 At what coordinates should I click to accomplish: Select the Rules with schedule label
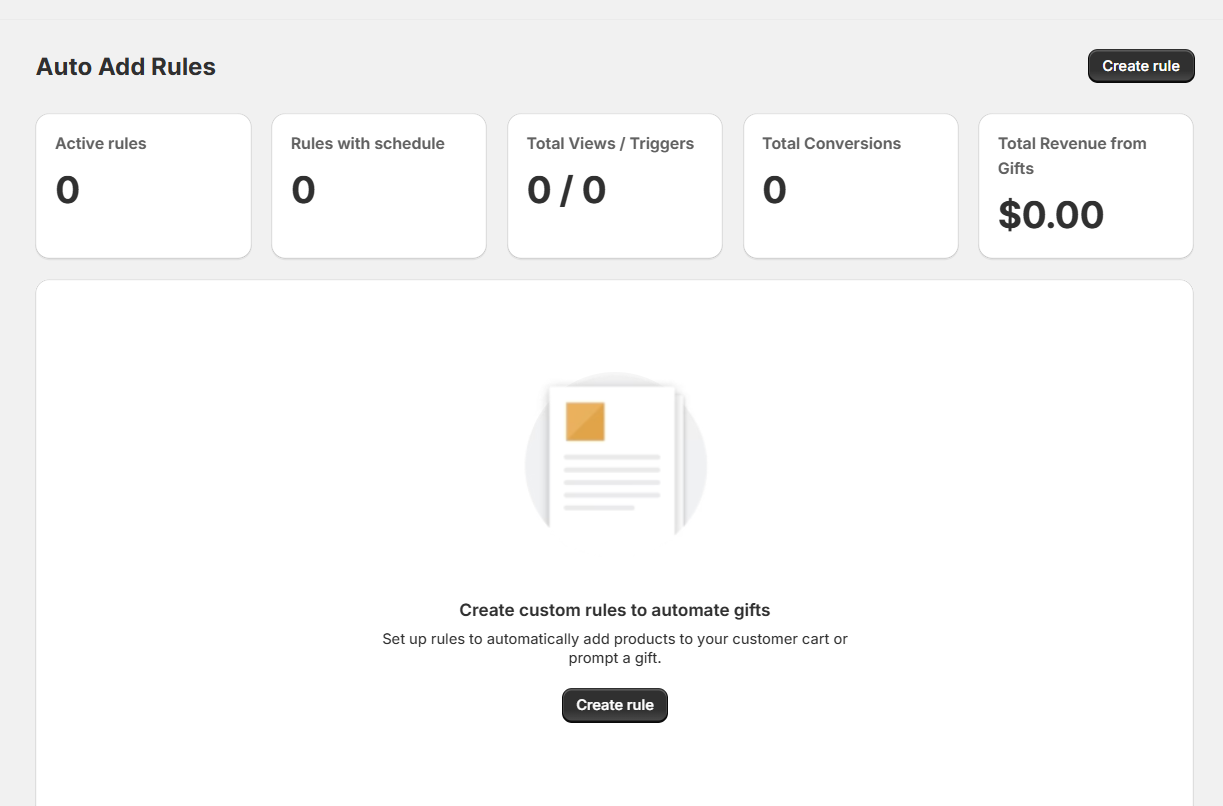pos(368,144)
